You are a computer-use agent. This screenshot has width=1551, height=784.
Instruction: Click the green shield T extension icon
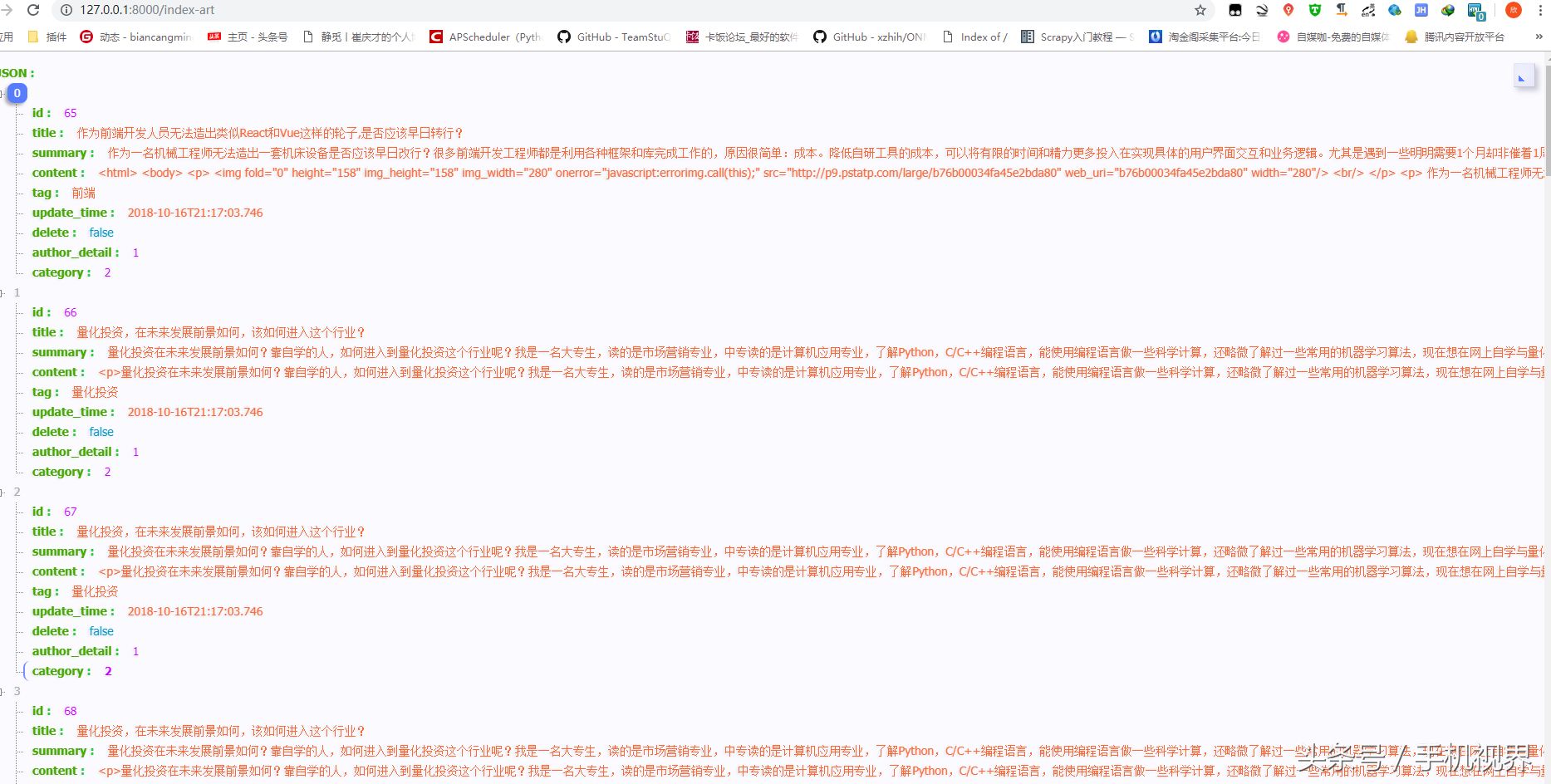1315,11
